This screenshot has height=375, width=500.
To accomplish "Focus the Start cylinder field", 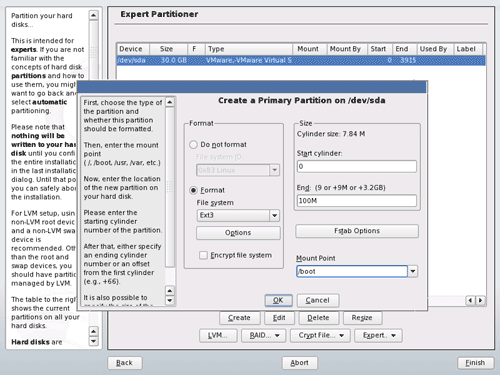I will (x=357, y=166).
